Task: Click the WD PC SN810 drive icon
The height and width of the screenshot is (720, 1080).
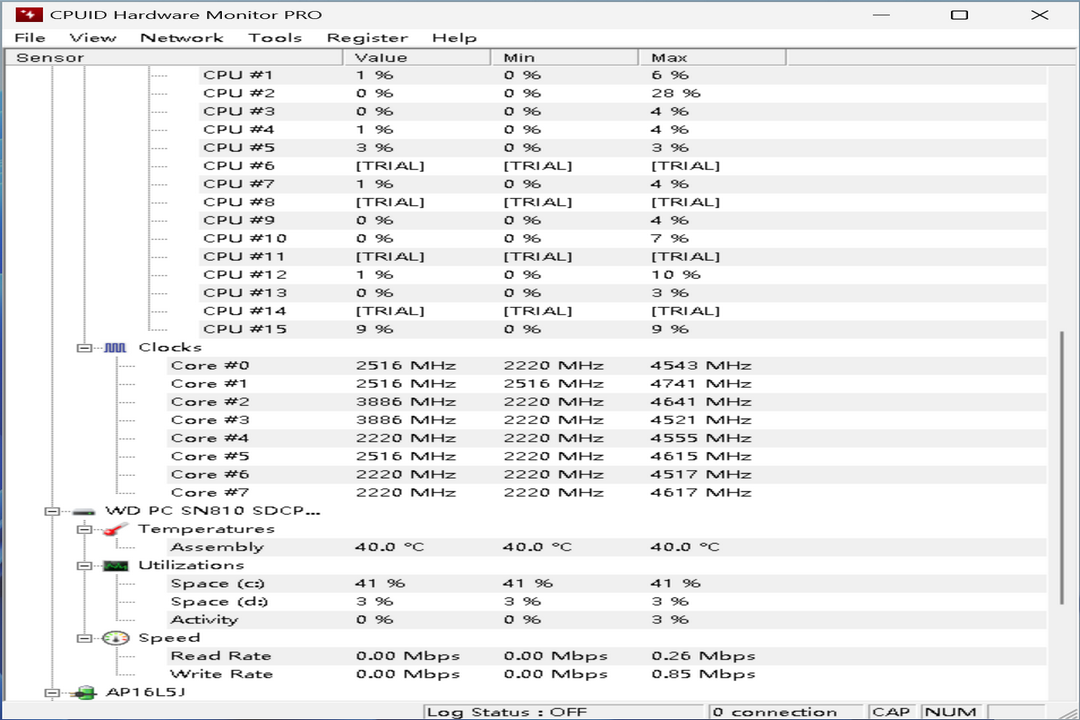Action: point(84,510)
